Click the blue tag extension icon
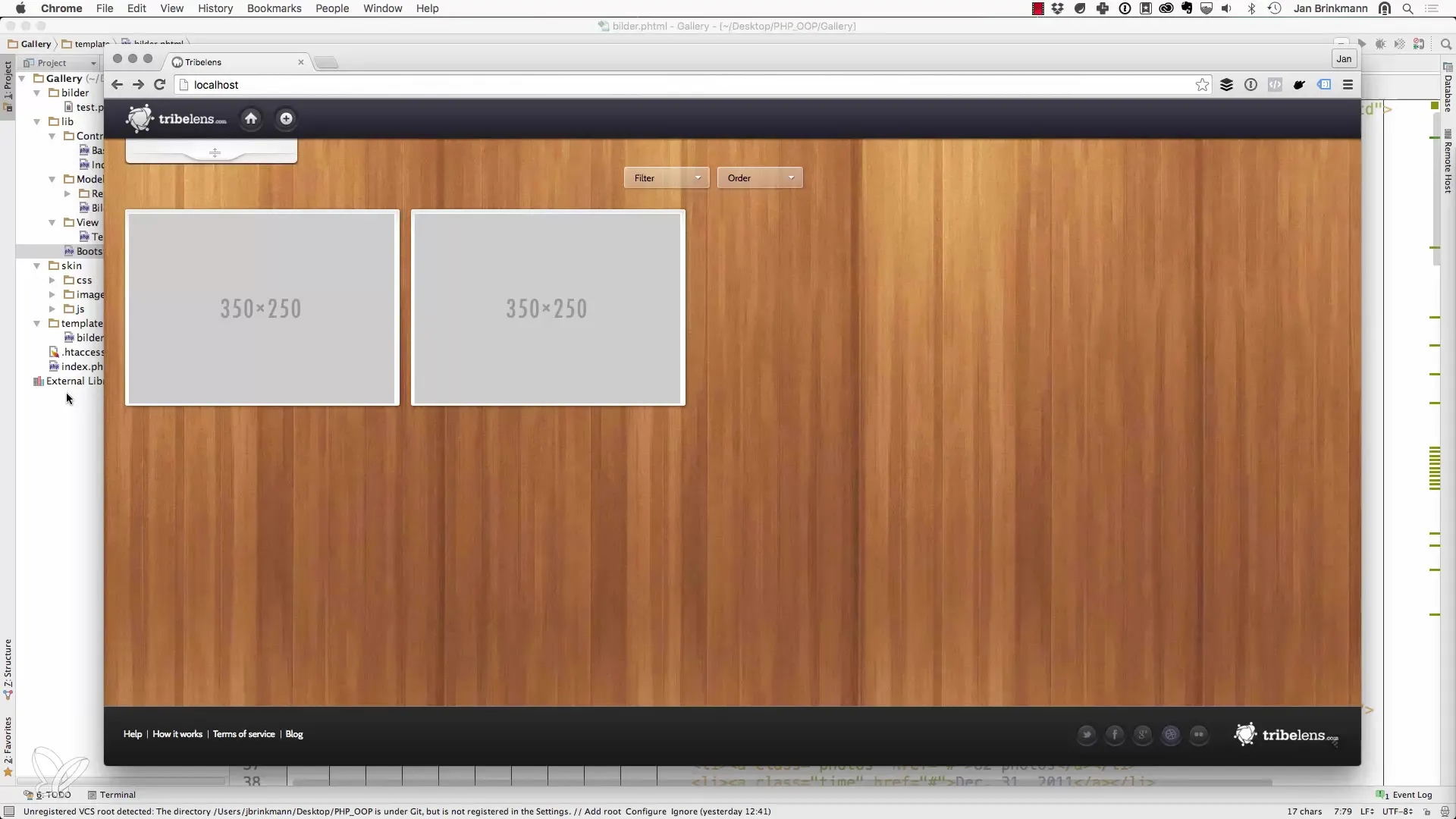 pyautogui.click(x=1324, y=85)
